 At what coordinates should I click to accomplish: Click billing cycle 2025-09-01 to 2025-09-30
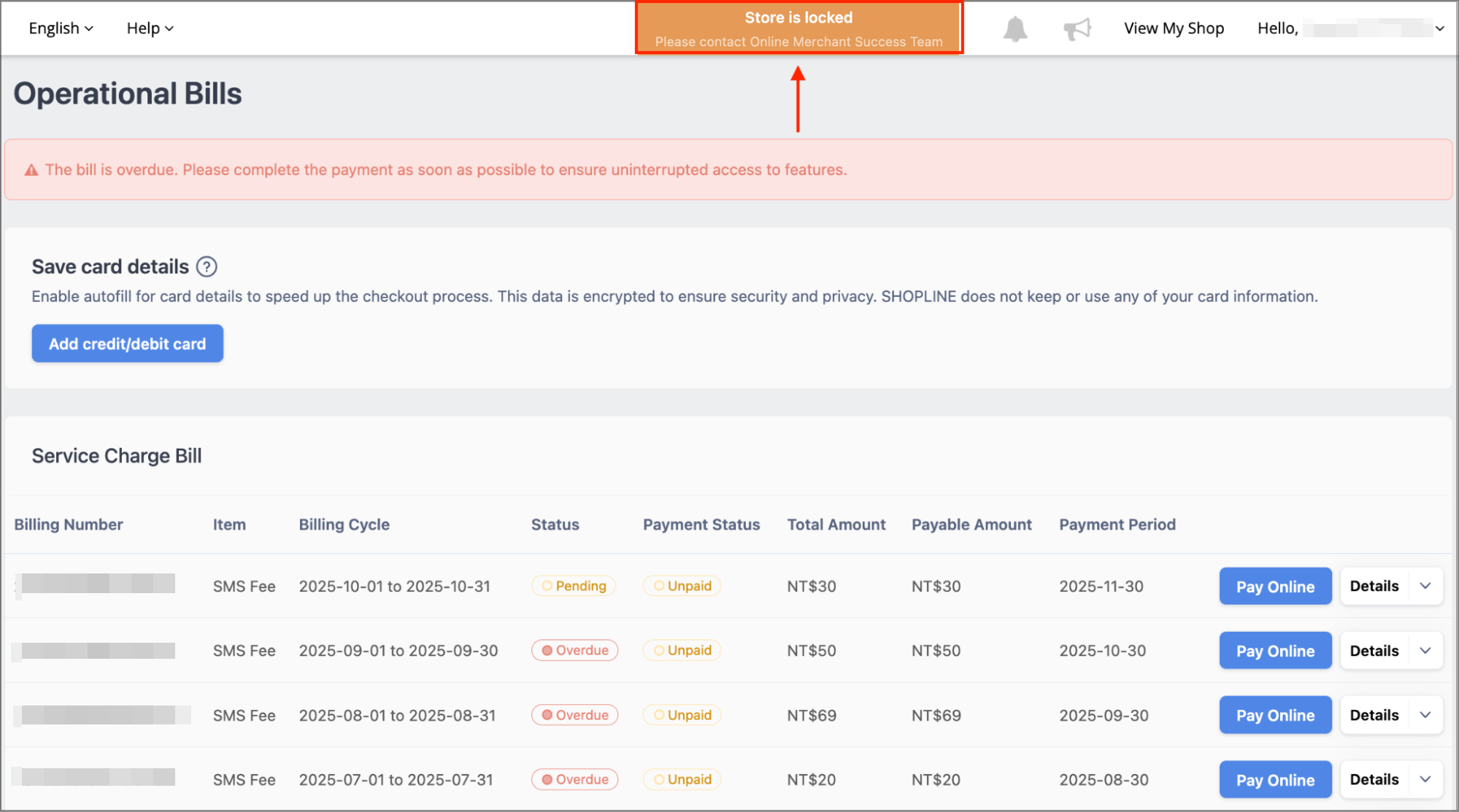coord(399,651)
